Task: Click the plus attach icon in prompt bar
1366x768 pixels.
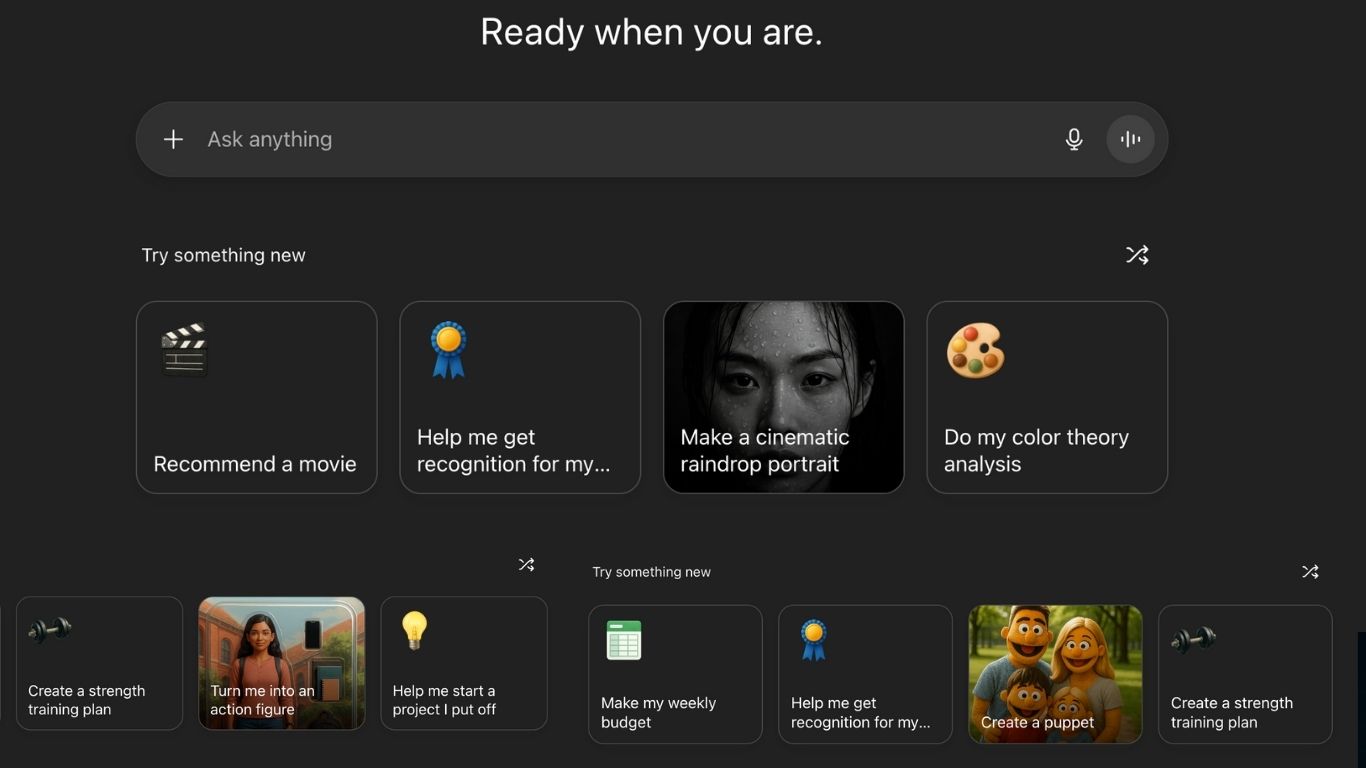Action: [x=173, y=139]
